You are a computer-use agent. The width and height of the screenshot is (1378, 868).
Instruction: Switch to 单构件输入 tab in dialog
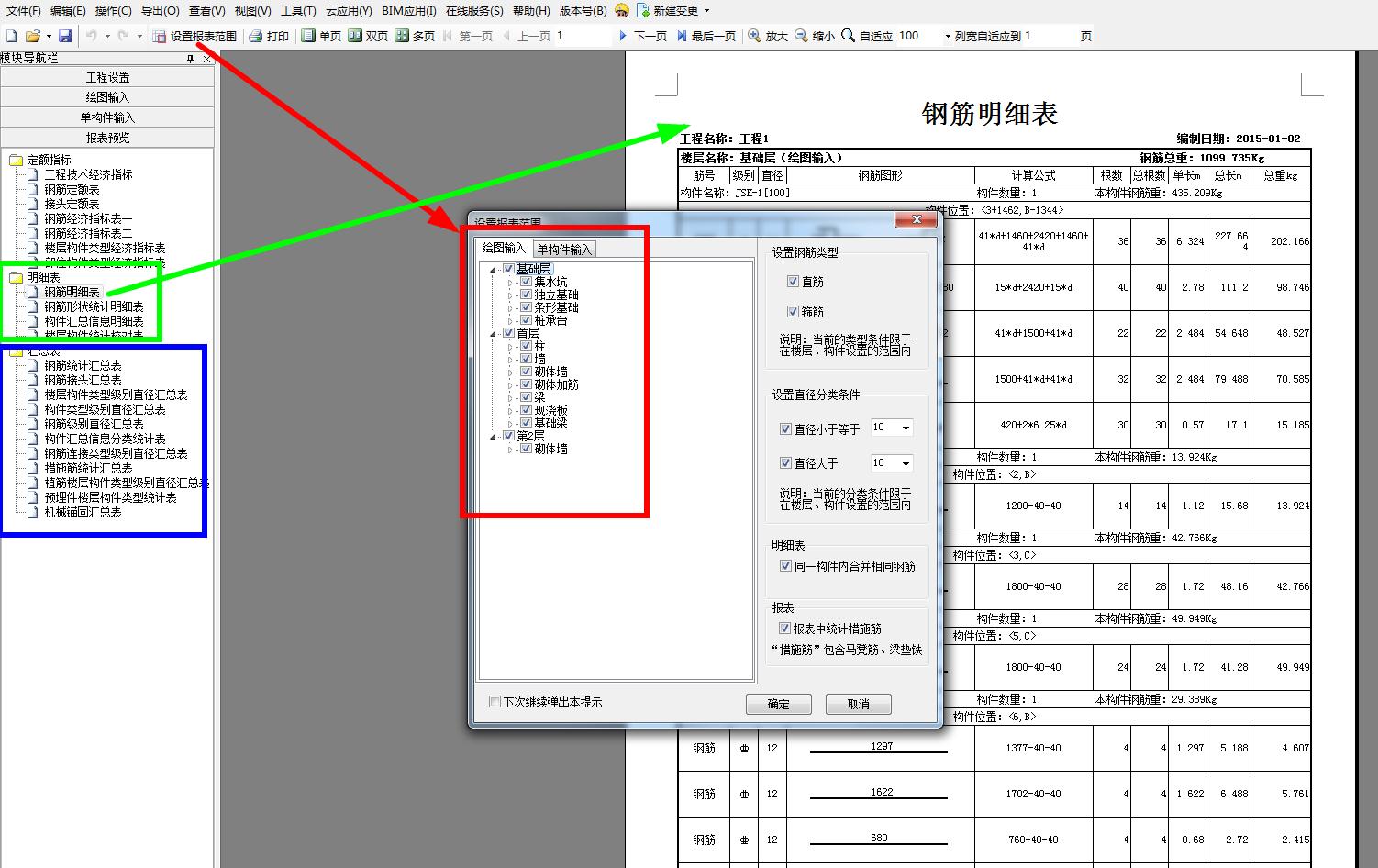point(564,250)
